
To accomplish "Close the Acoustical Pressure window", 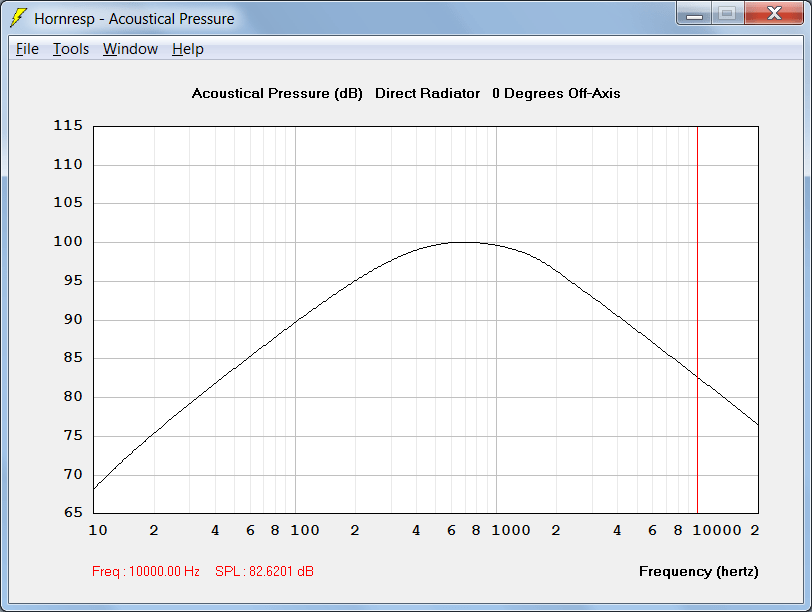I will point(774,13).
